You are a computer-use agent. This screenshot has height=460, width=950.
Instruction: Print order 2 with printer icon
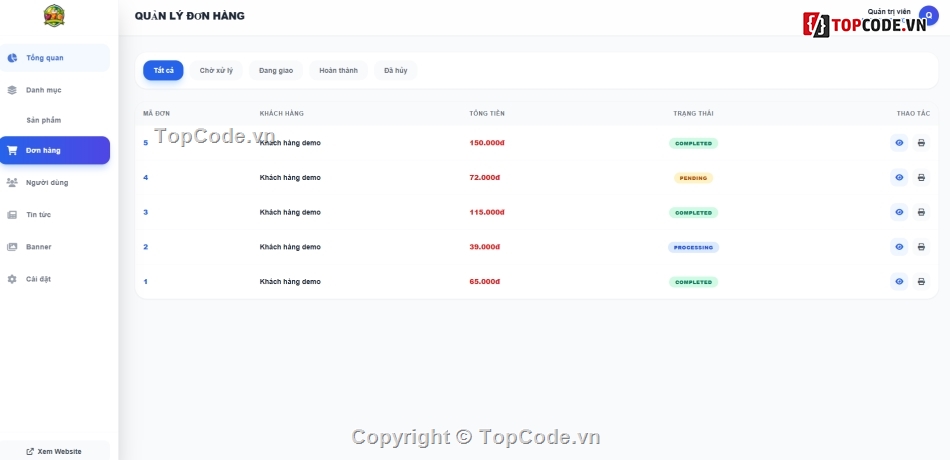click(921, 247)
